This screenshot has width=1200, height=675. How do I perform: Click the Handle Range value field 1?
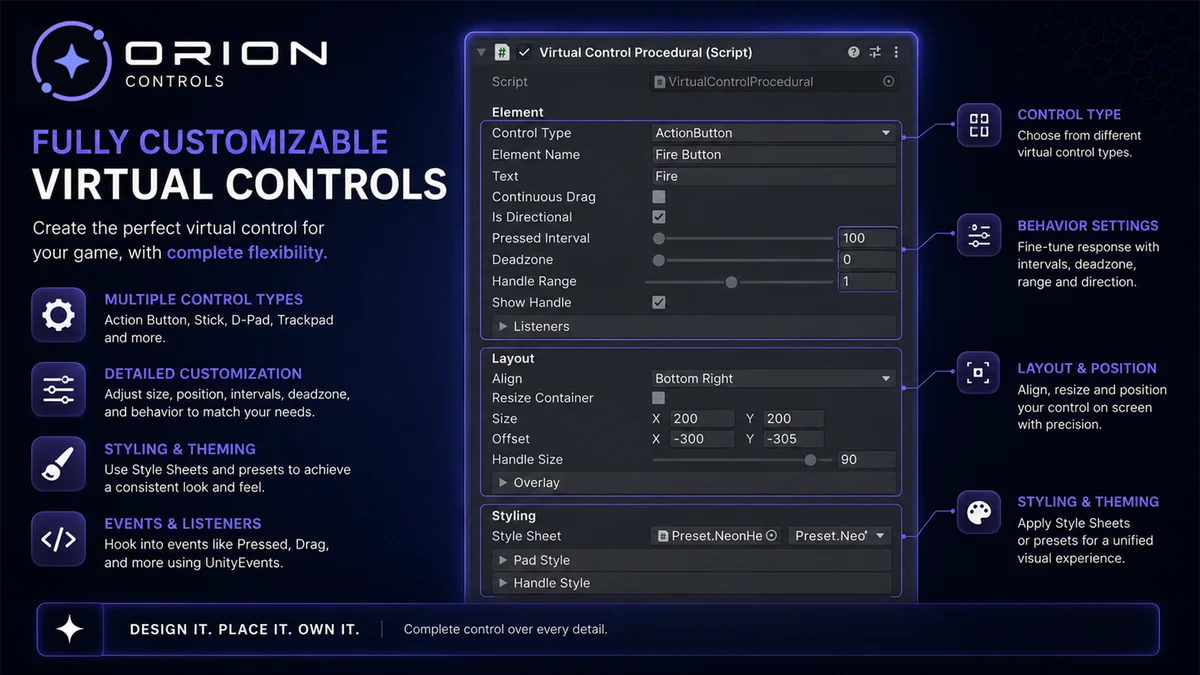867,282
